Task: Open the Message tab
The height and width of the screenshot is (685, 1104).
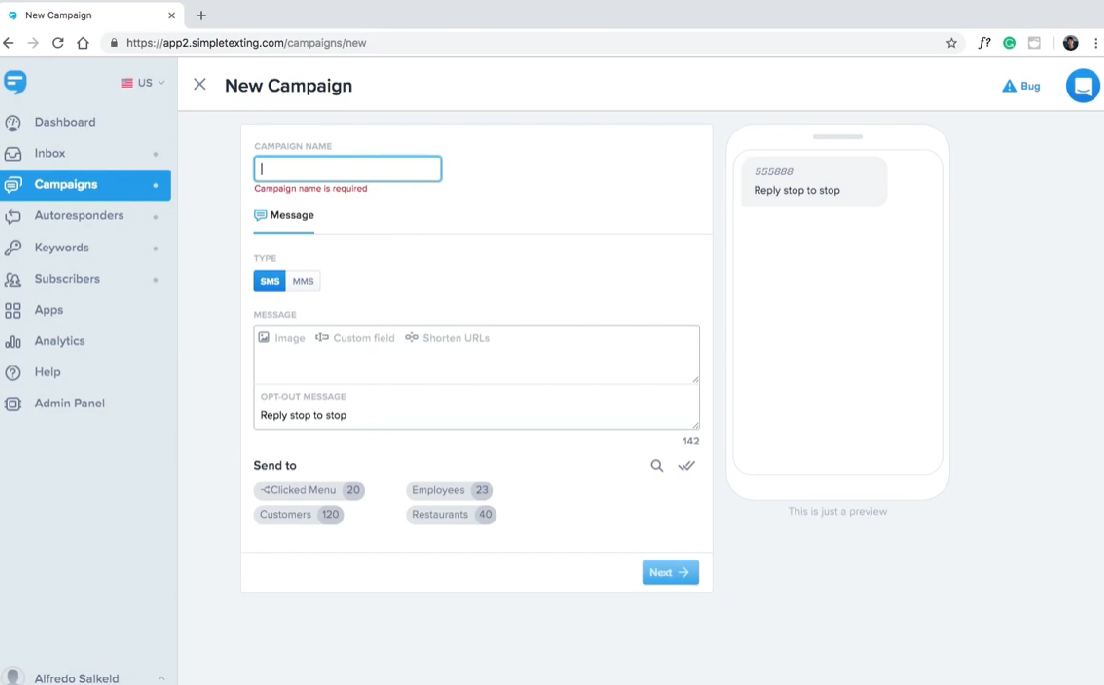Action: pyautogui.click(x=284, y=215)
